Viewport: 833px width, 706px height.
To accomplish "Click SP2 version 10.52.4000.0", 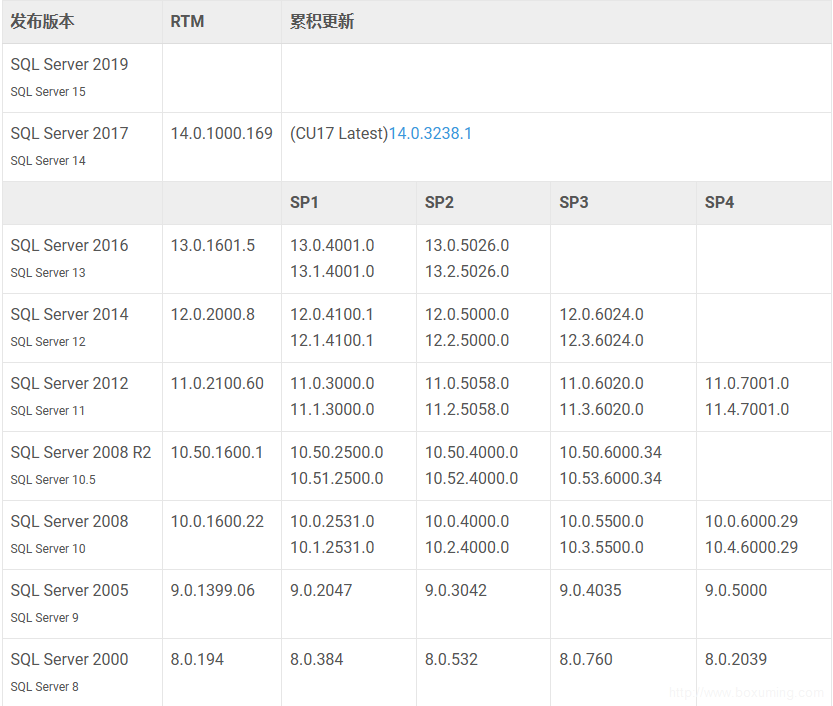I will click(x=472, y=479).
